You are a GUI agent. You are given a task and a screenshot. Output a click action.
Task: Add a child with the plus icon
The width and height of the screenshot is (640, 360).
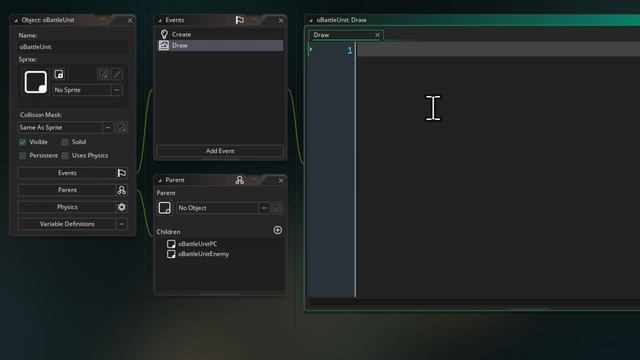[x=278, y=230]
